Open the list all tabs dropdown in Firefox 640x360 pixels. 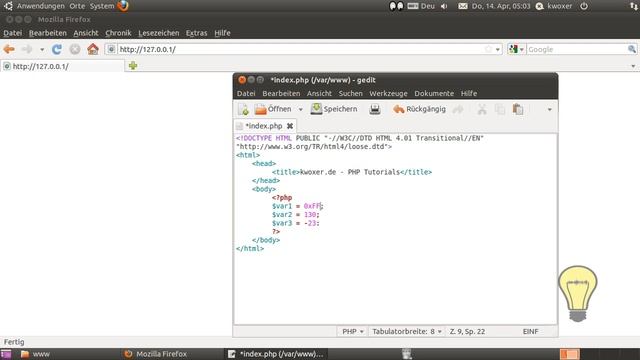(x=633, y=66)
